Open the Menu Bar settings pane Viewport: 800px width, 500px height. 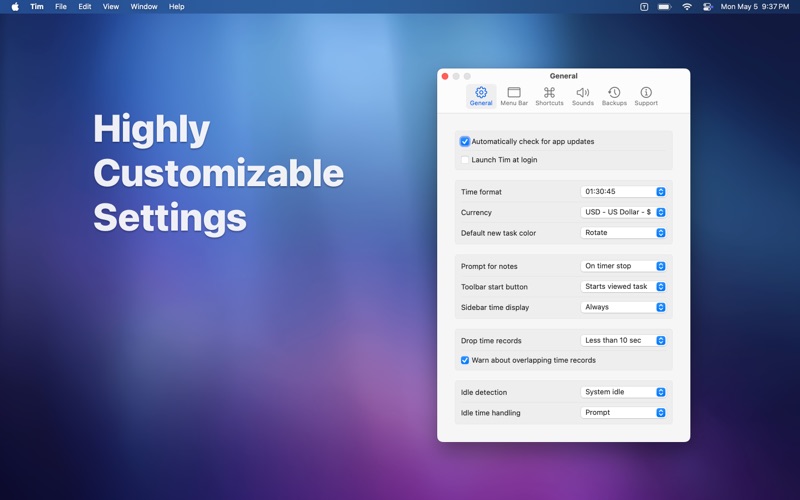pyautogui.click(x=514, y=96)
